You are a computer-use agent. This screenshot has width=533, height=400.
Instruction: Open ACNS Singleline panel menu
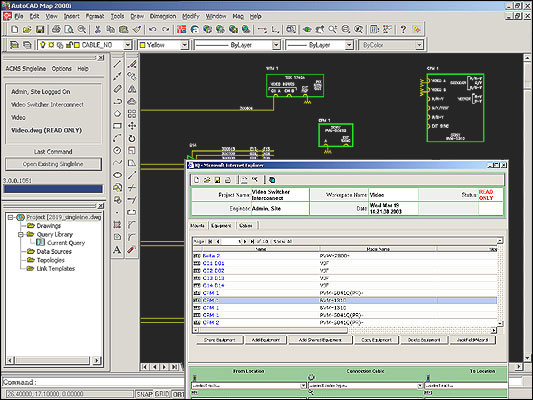point(25,69)
